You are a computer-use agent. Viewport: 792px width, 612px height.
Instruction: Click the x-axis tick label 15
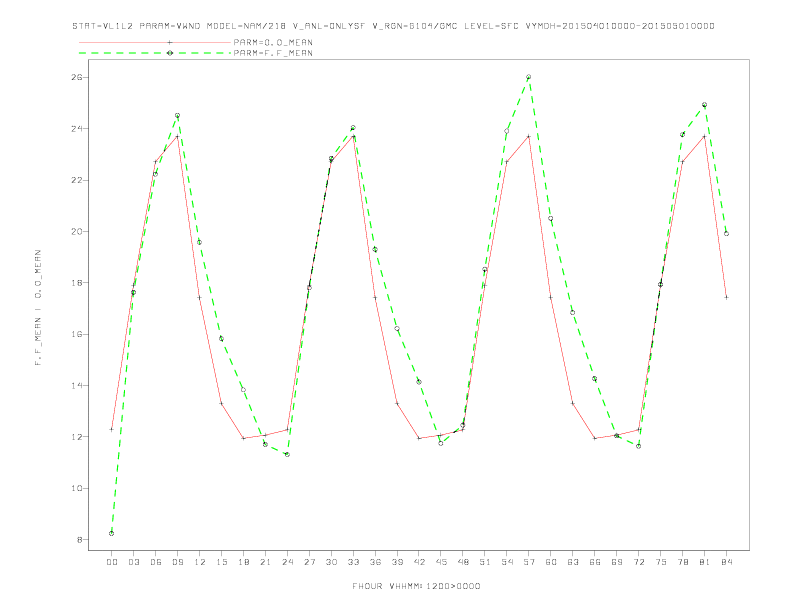tap(221, 562)
